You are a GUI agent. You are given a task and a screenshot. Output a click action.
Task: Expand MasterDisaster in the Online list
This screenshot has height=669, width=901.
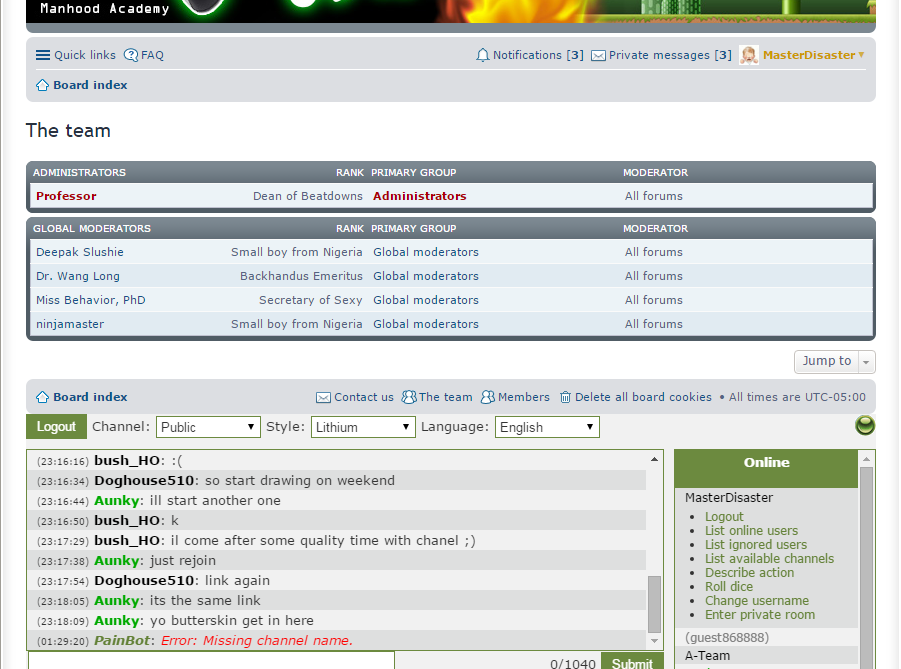point(729,498)
